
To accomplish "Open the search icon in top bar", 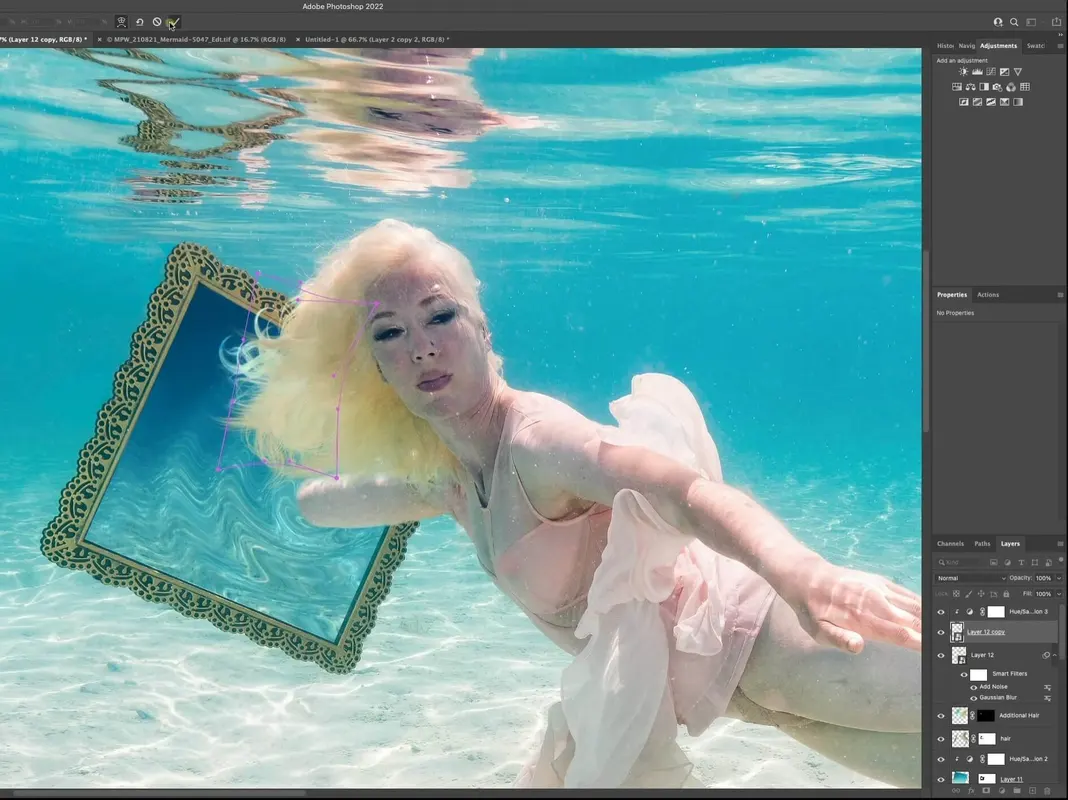I will [1014, 22].
